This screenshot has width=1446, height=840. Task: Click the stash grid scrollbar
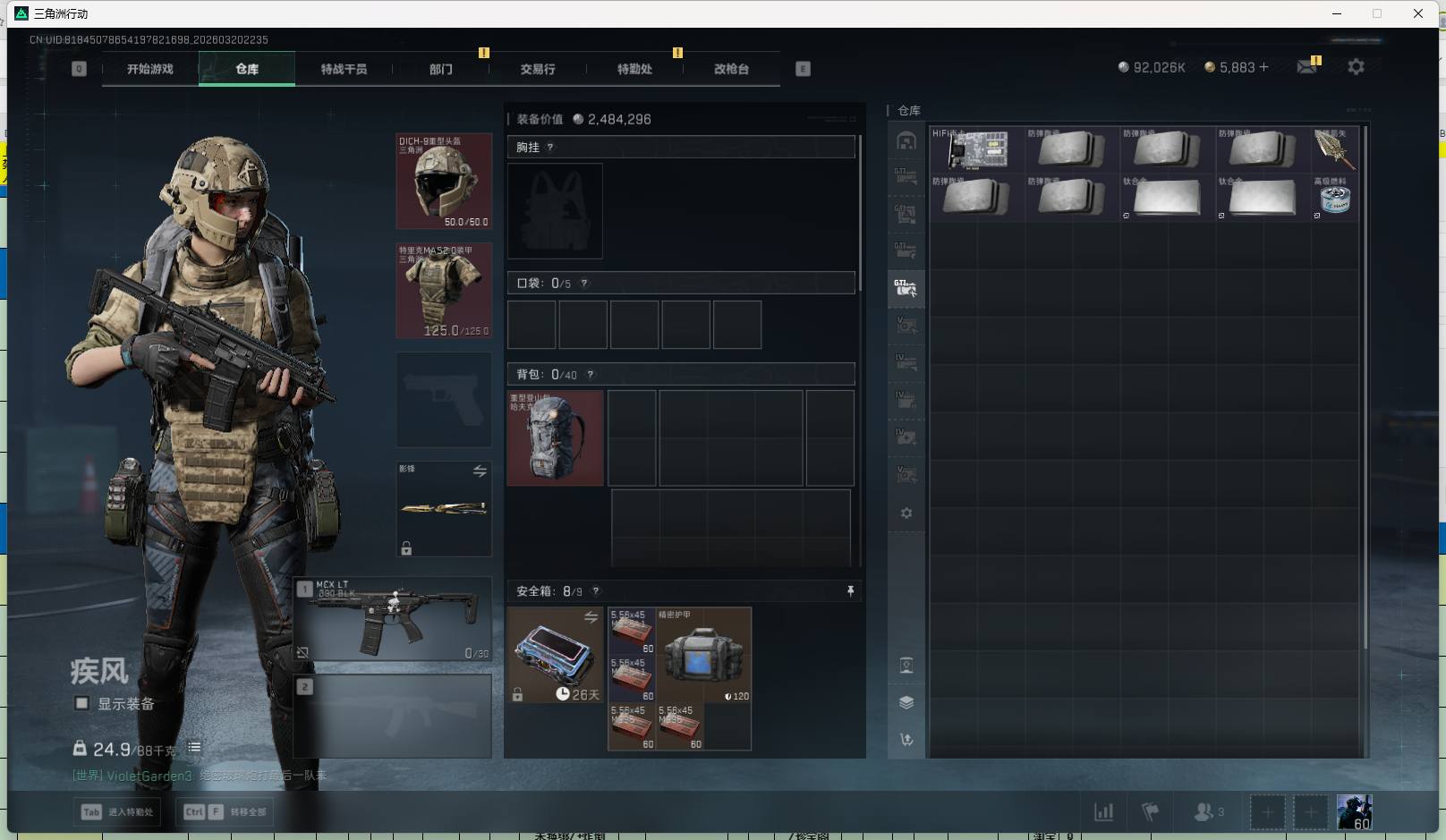(x=1365, y=388)
